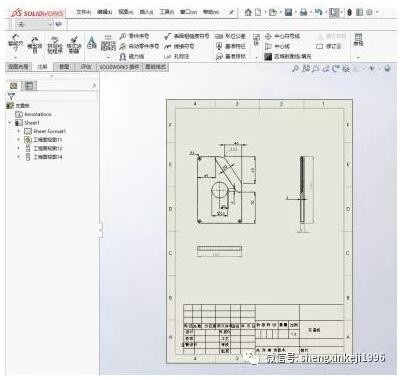
Task: Click the tree filter funnel icon
Action: (x=11, y=97)
